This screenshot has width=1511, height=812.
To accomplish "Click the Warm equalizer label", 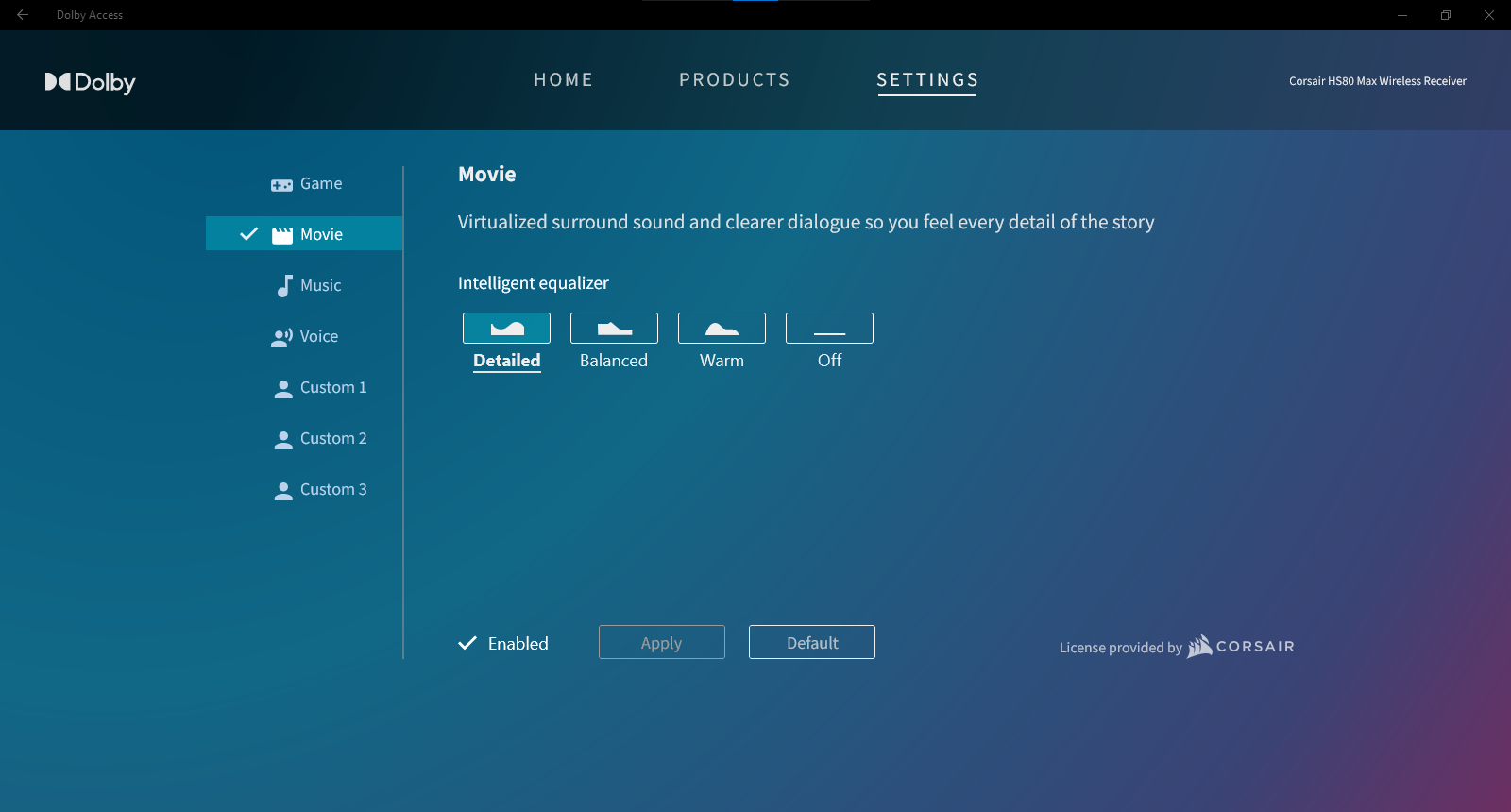I will pos(722,361).
